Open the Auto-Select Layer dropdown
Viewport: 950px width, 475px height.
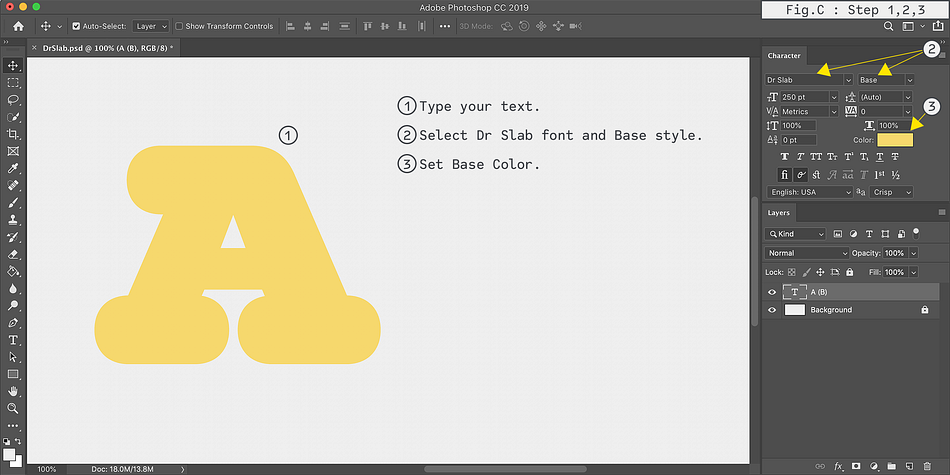pyautogui.click(x=151, y=26)
